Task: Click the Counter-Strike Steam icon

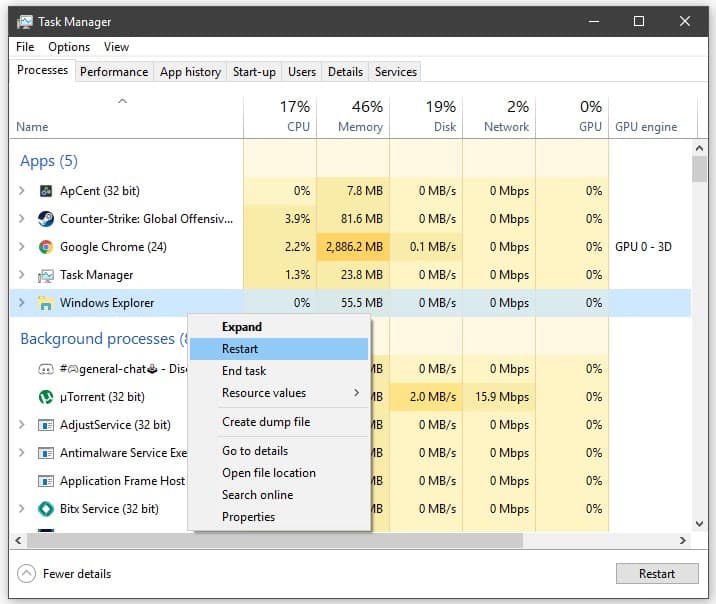Action: tap(46, 219)
